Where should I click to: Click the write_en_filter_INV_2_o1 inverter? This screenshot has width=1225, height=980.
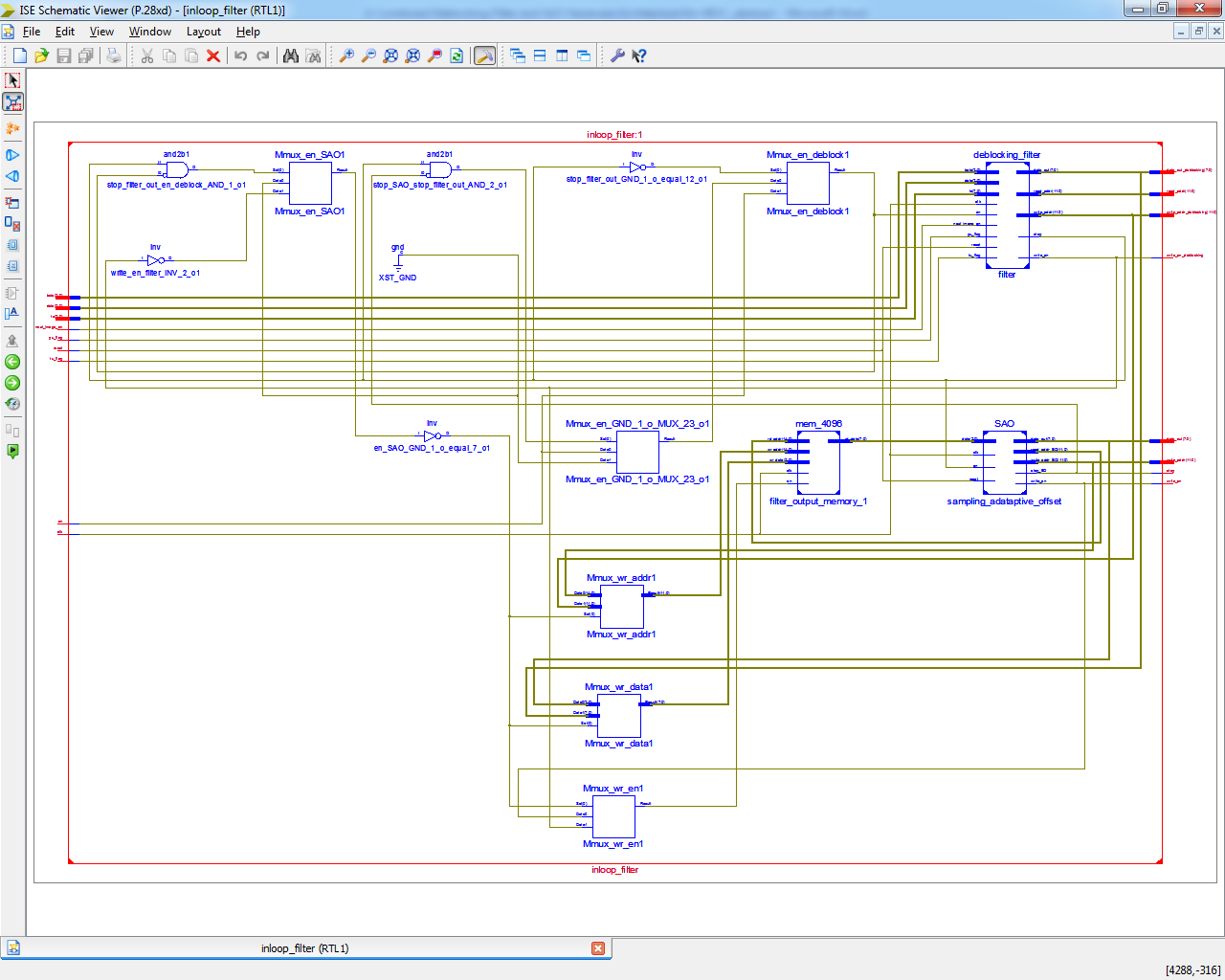(156, 259)
